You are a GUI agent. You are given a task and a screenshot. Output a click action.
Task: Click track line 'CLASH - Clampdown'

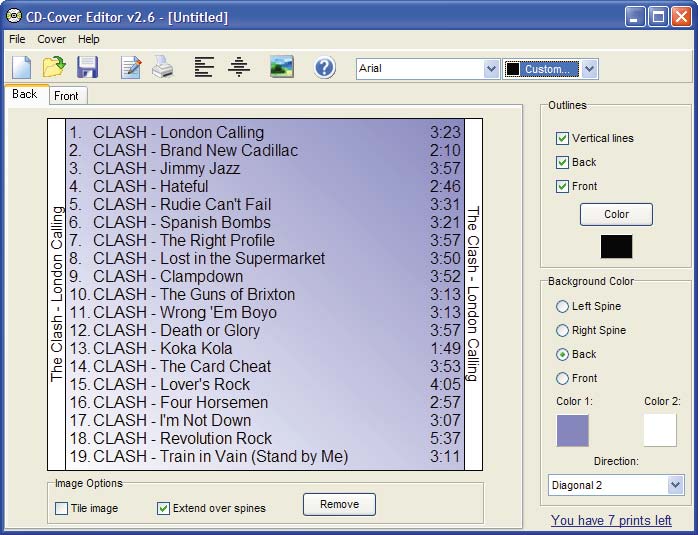pos(168,276)
